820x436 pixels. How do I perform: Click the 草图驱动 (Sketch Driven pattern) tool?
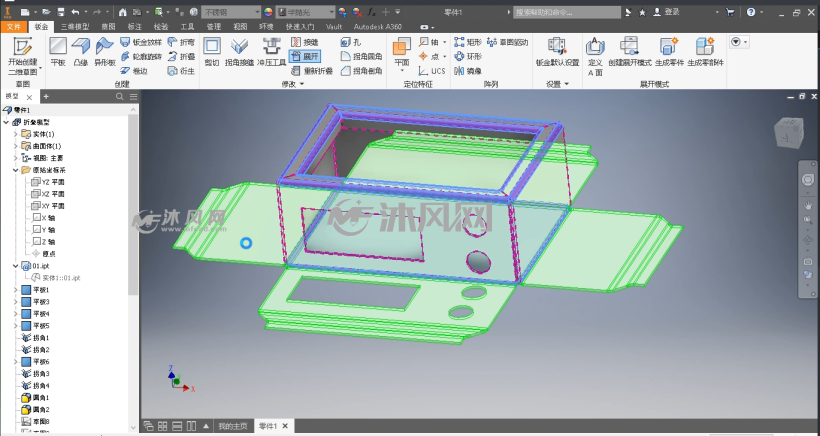(507, 42)
